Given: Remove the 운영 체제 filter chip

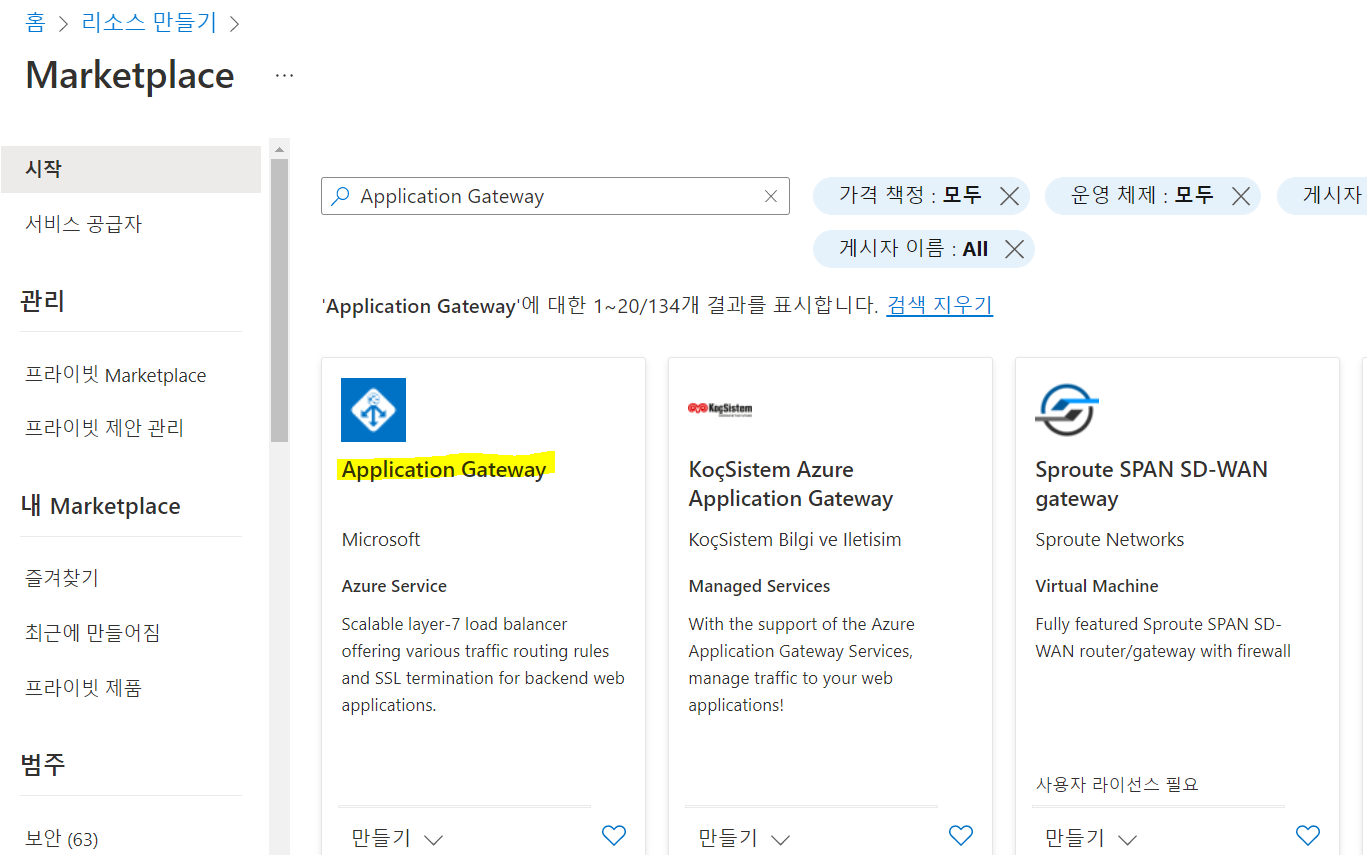Looking at the screenshot, I should [x=1241, y=196].
